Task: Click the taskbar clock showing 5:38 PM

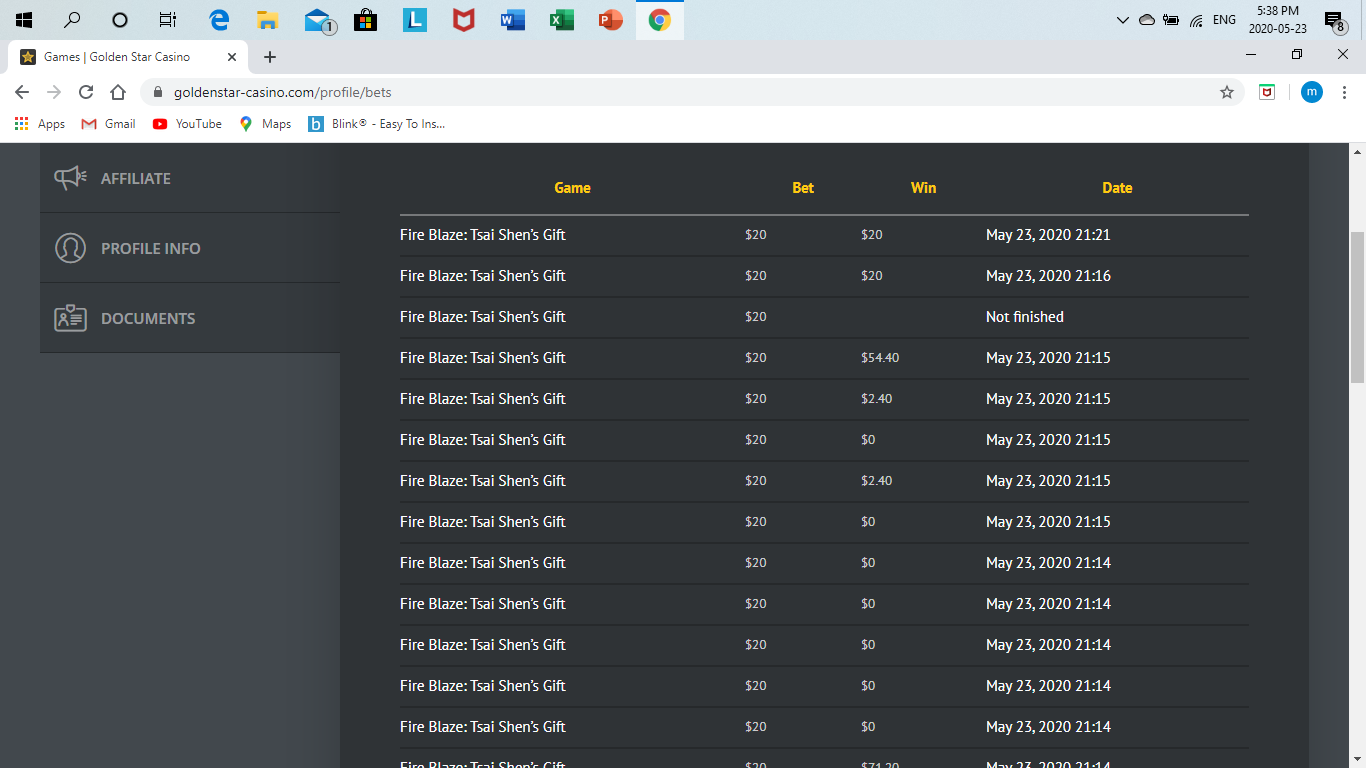Action: coord(1278,20)
